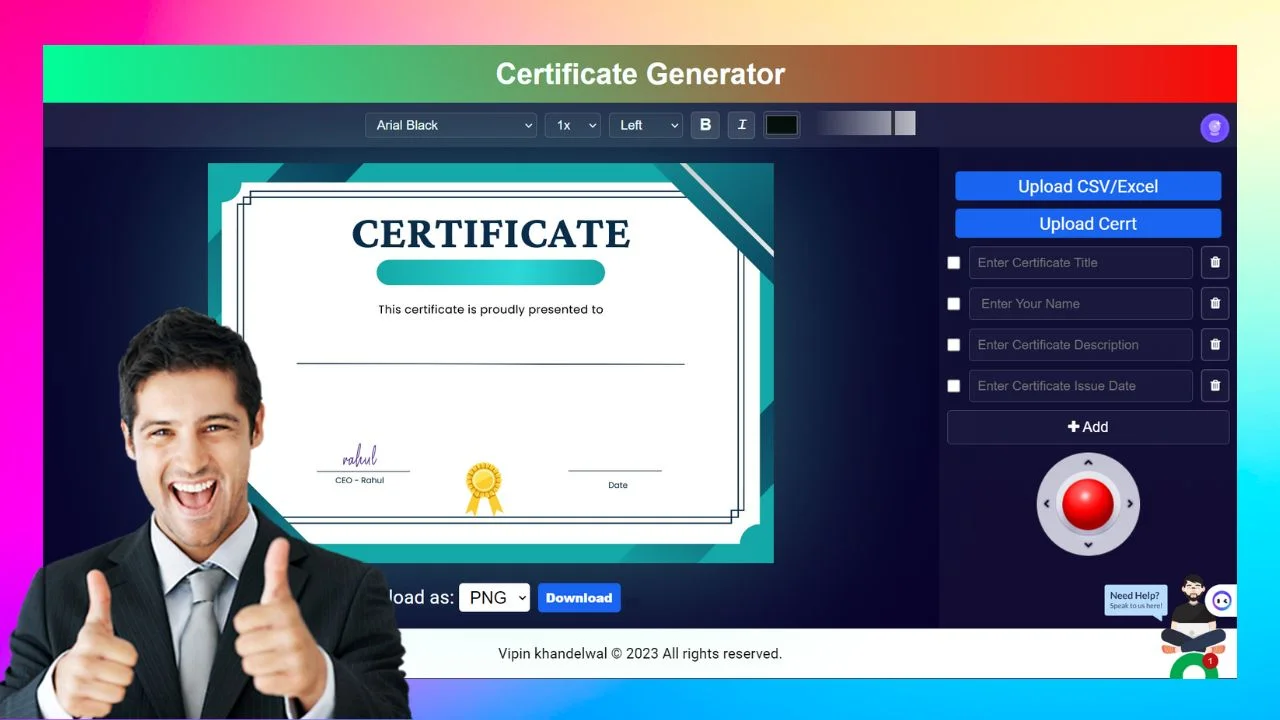This screenshot has width=1280, height=720.
Task: Check the Certificate Title checkbox
Action: [x=954, y=263]
